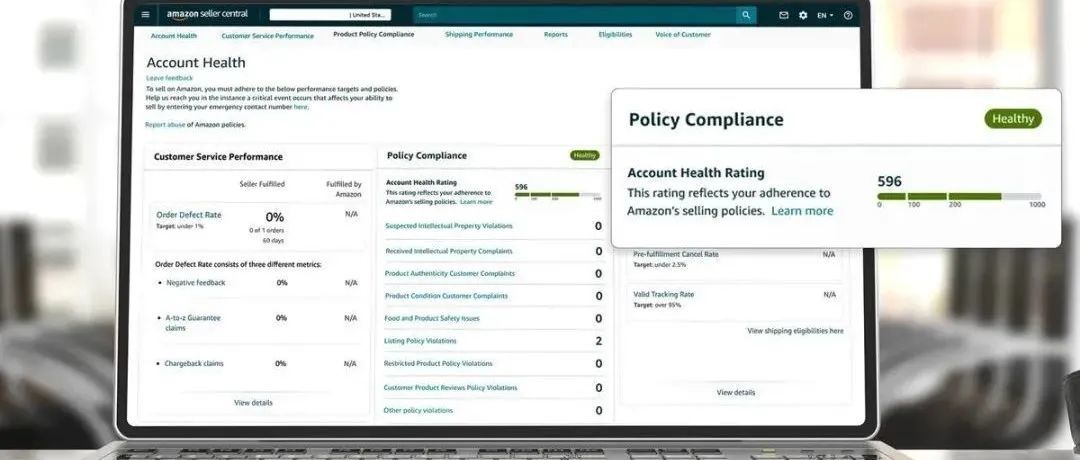
Task: Open Product Condition Customer Complaints
Action: pos(446,296)
